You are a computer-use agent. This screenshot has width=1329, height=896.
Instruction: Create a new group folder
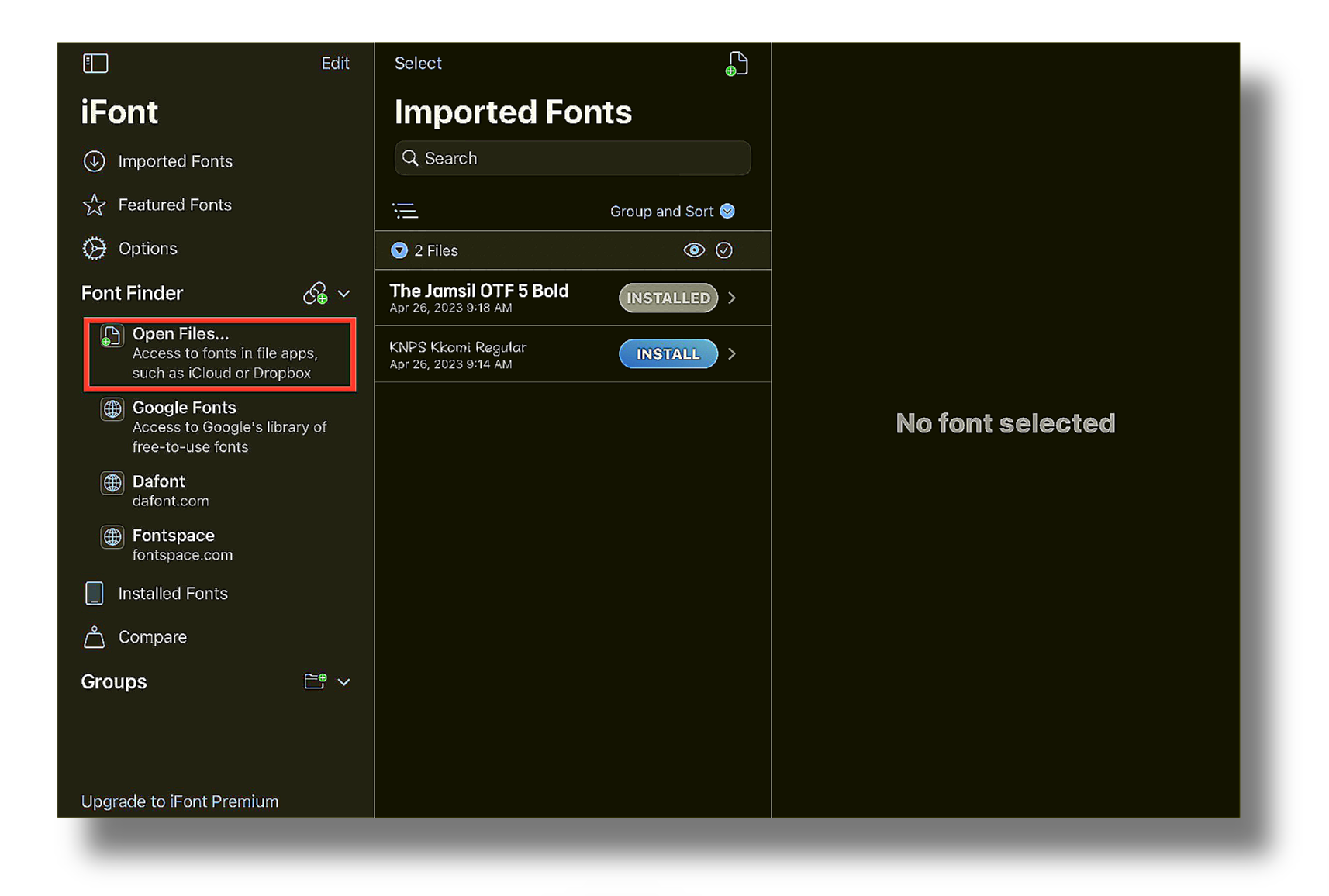point(315,681)
